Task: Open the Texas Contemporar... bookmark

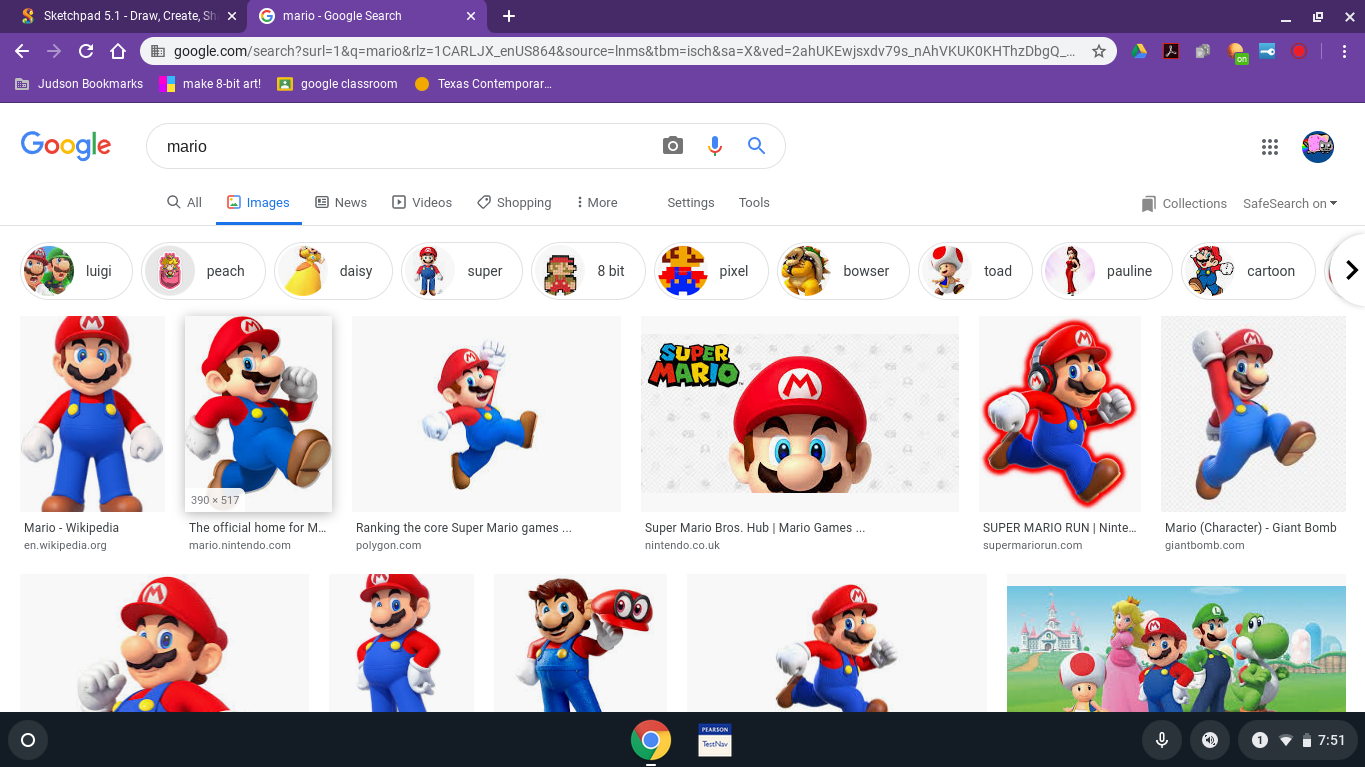Action: pyautogui.click(x=483, y=84)
